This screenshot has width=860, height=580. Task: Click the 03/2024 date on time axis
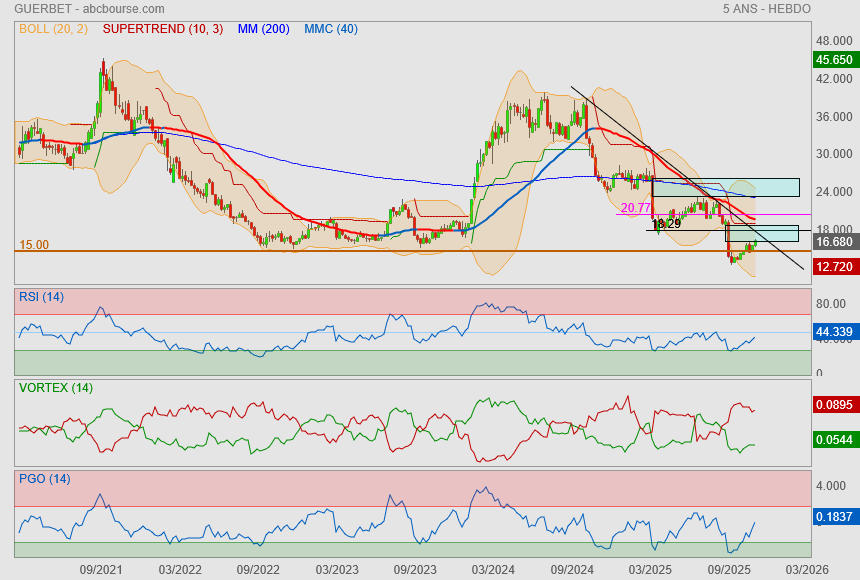[492, 568]
